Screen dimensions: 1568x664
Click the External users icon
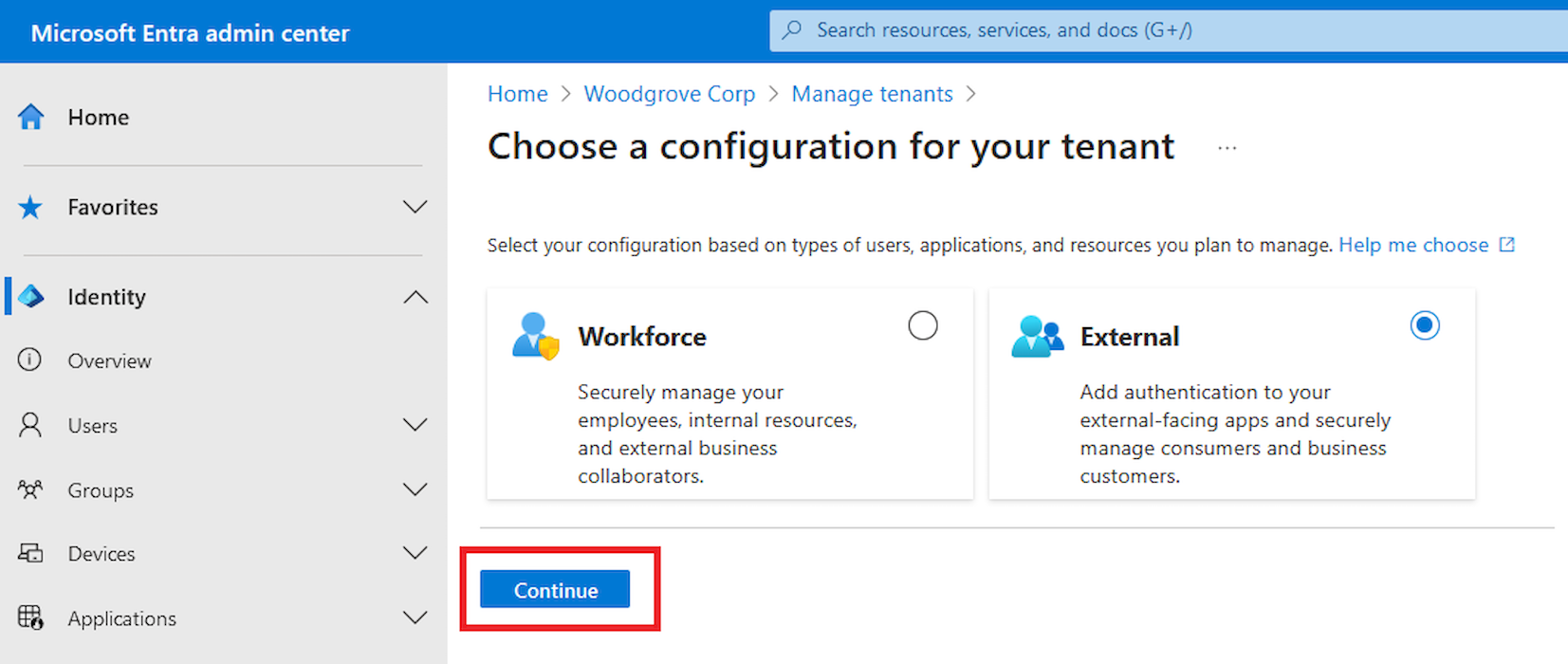pyautogui.click(x=1038, y=336)
